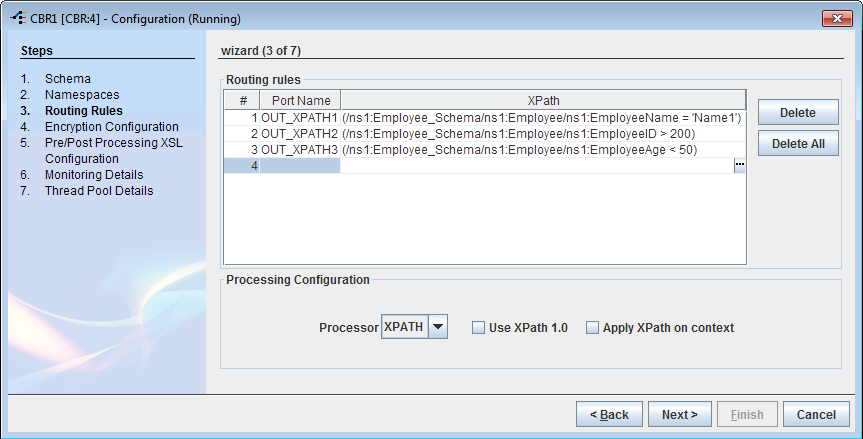Return with the Back button
Image resolution: width=863 pixels, height=439 pixels.
tap(609, 414)
